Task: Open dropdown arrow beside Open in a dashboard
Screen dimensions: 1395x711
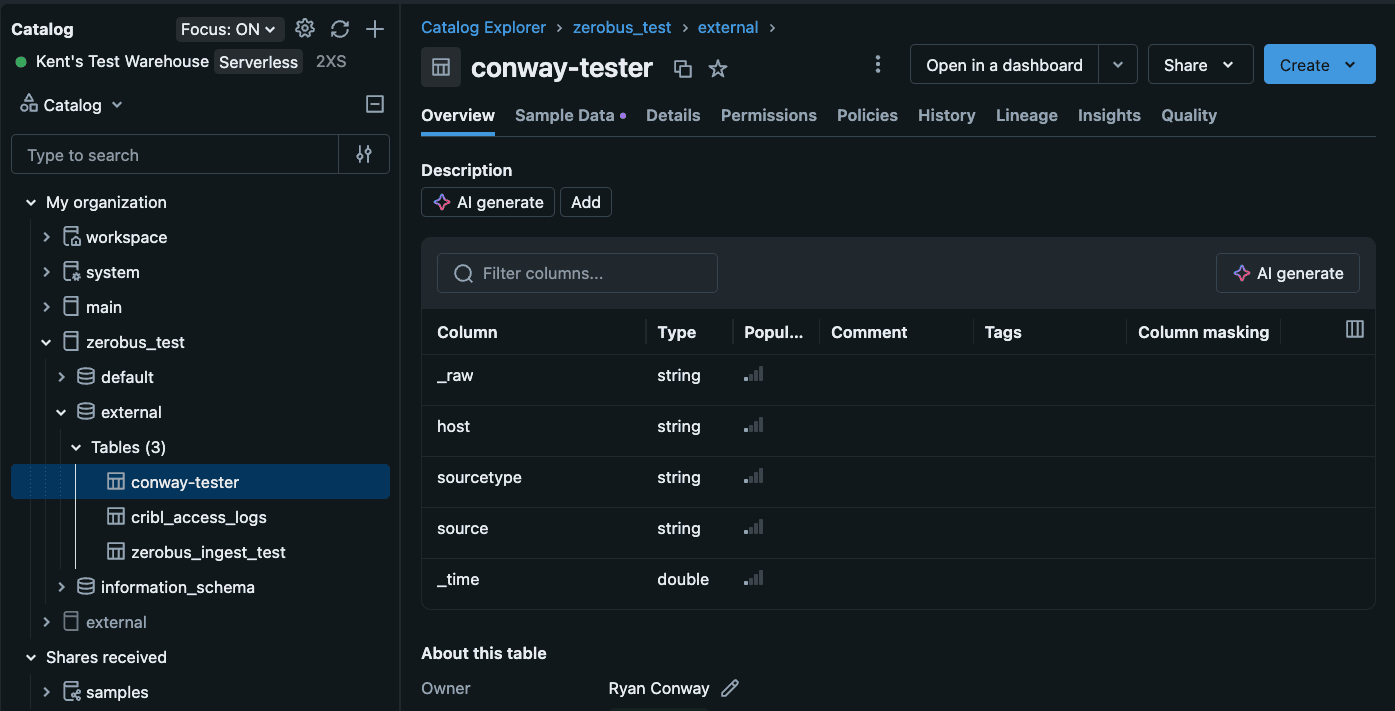Action: click(1118, 65)
